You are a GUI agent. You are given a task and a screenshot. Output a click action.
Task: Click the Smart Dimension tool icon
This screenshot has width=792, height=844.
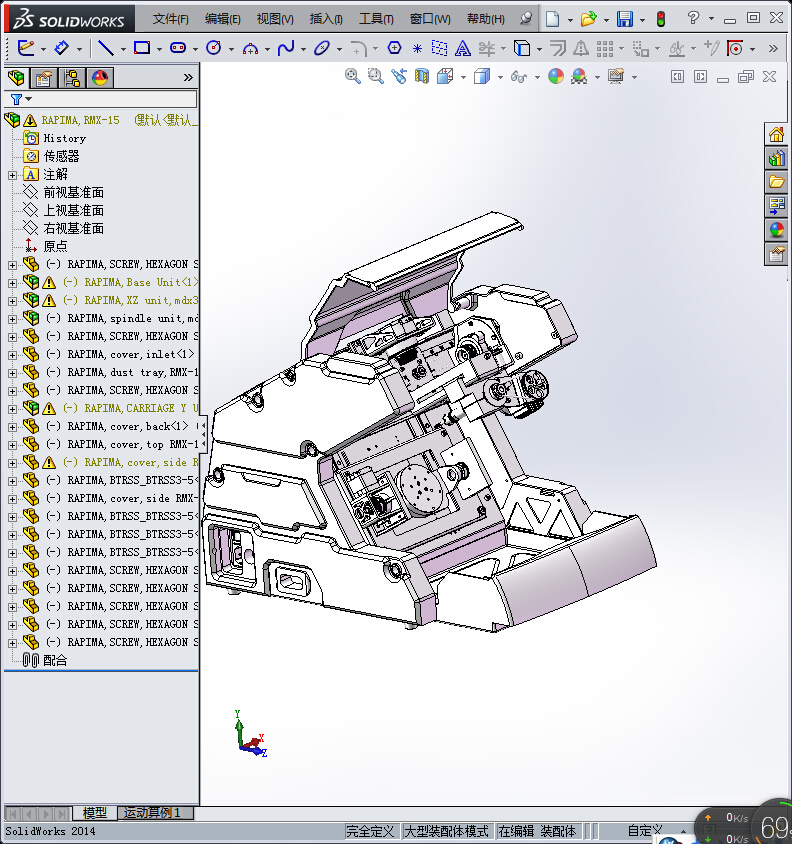62,47
